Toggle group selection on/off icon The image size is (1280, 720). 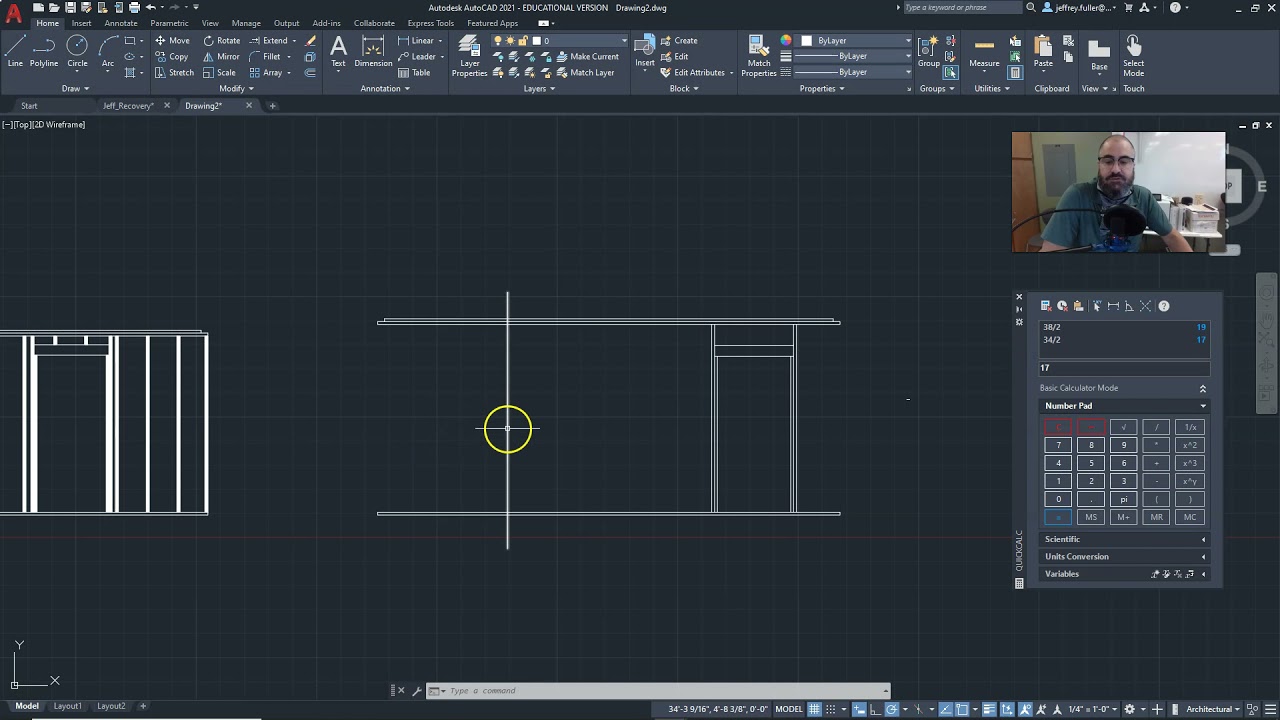point(950,72)
